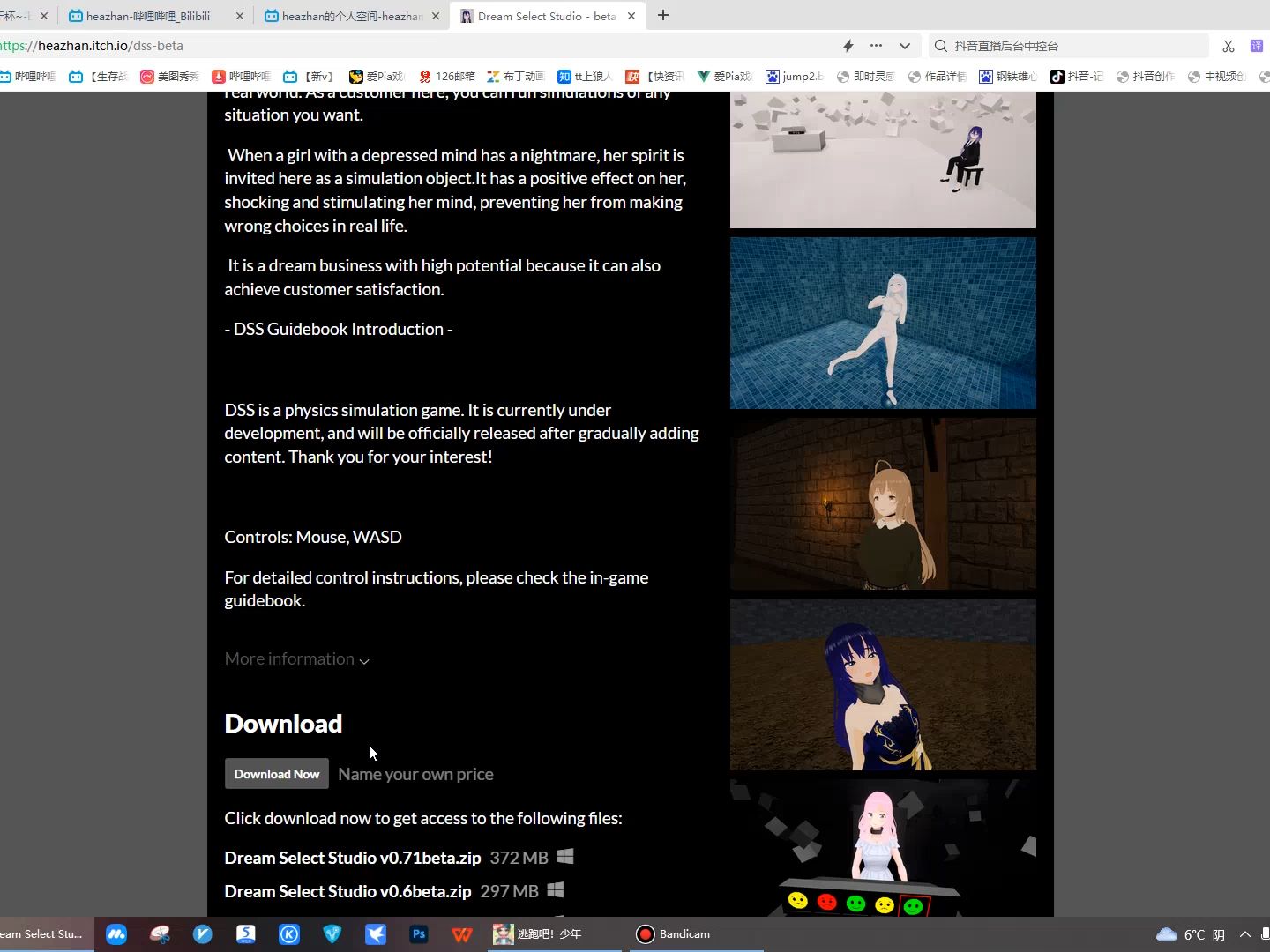The height and width of the screenshot is (952, 1270).
Task: Open new tab with plus button
Action: (663, 15)
